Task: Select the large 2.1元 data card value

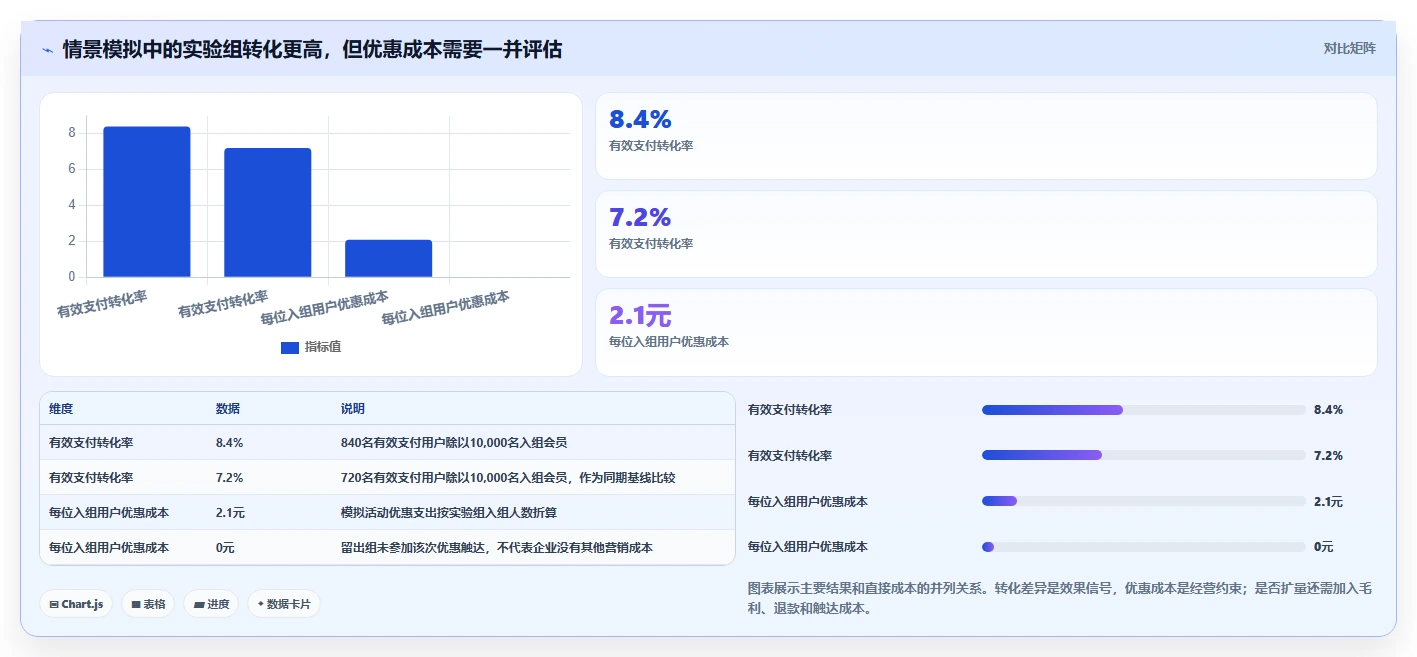Action: click(x=640, y=316)
